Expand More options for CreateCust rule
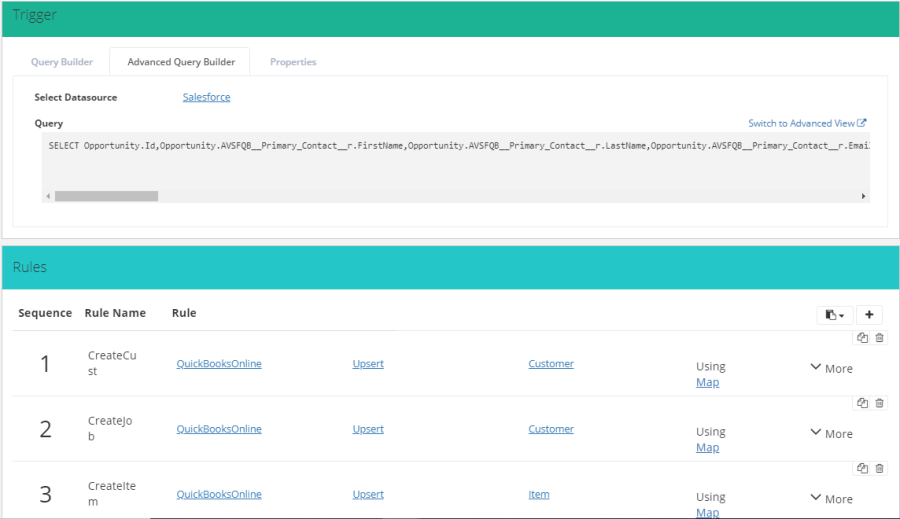The image size is (900, 519). [x=831, y=368]
